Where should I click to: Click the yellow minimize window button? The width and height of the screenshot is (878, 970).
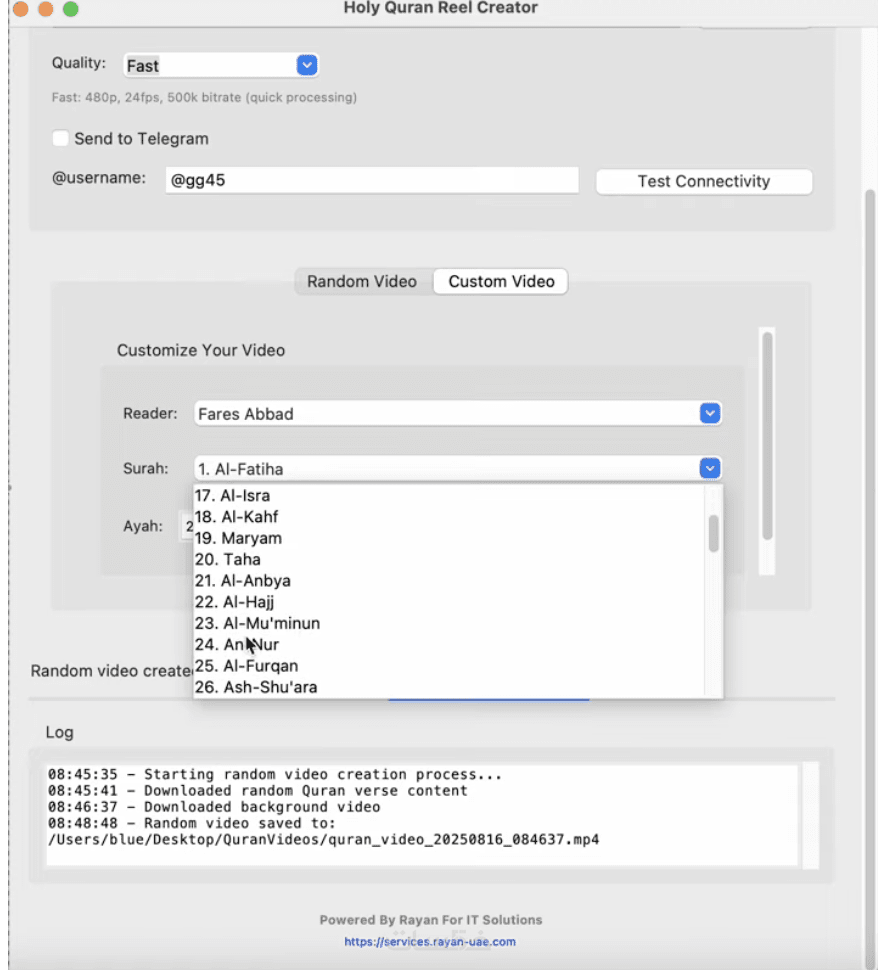(x=45, y=9)
